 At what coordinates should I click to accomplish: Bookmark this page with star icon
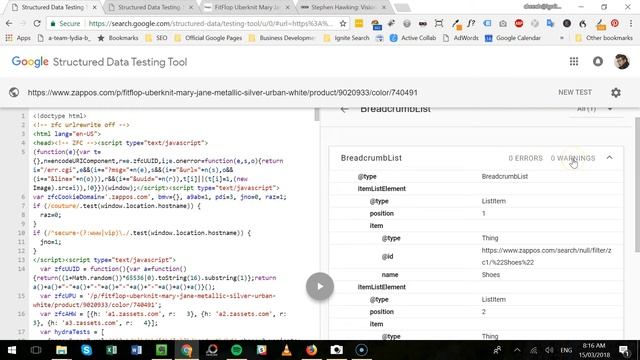343,24
